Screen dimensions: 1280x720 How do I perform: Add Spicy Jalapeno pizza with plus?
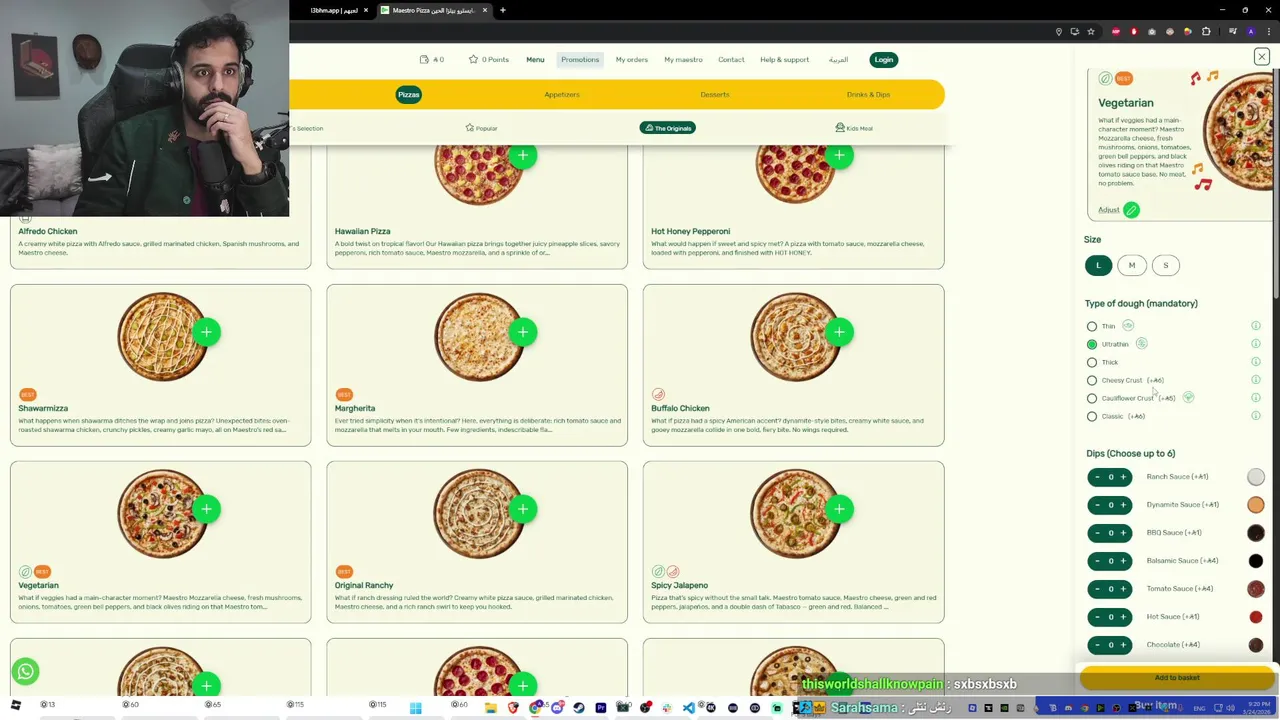point(839,509)
